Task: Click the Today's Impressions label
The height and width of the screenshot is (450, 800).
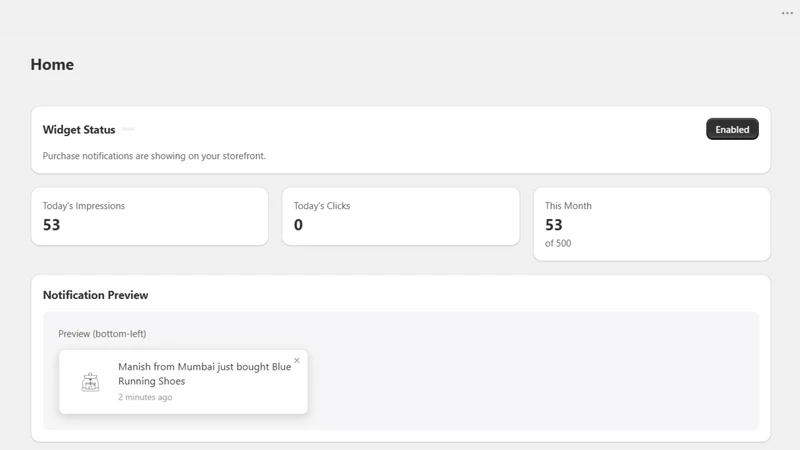Action: 84,206
